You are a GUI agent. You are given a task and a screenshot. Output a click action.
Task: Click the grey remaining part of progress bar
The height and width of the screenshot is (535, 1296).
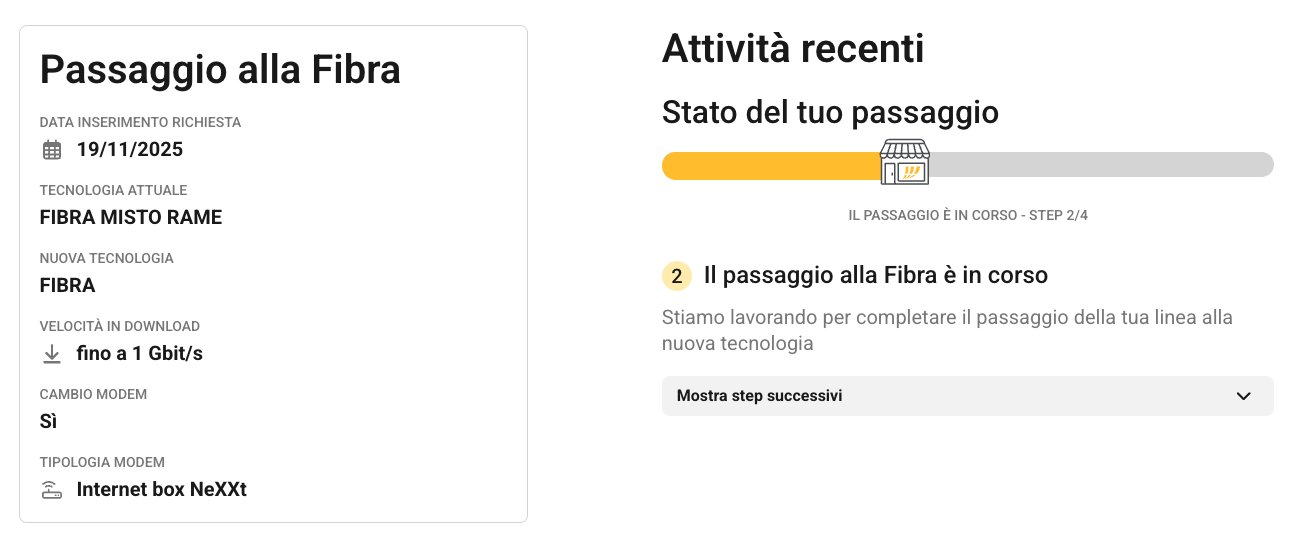point(1100,165)
